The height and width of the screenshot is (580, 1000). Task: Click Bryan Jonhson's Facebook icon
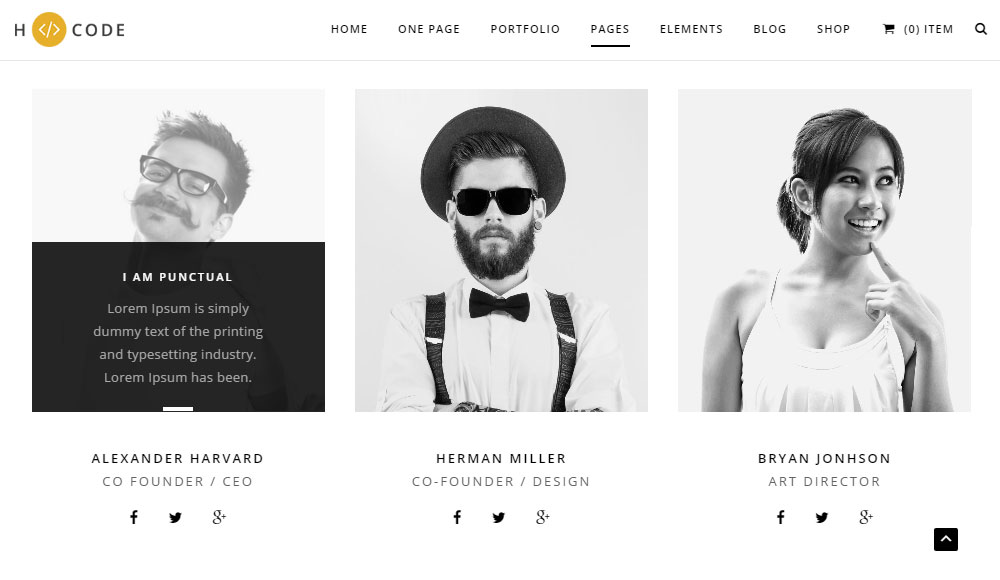point(781,517)
